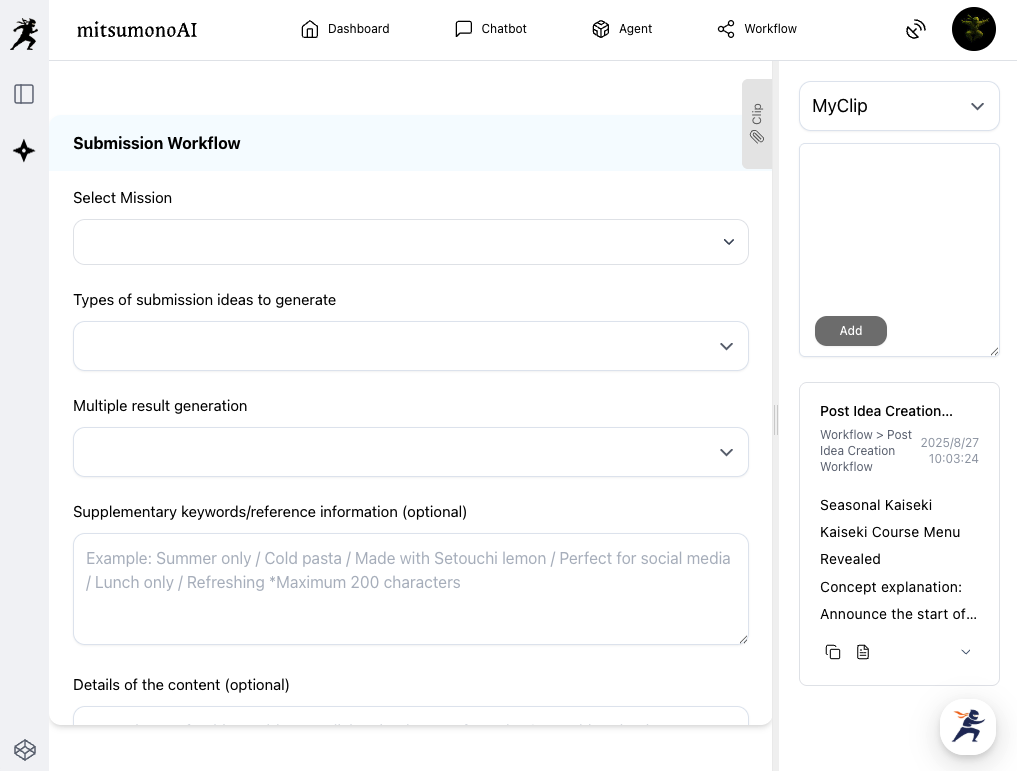Launch the floating ninja assistant button

click(967, 726)
